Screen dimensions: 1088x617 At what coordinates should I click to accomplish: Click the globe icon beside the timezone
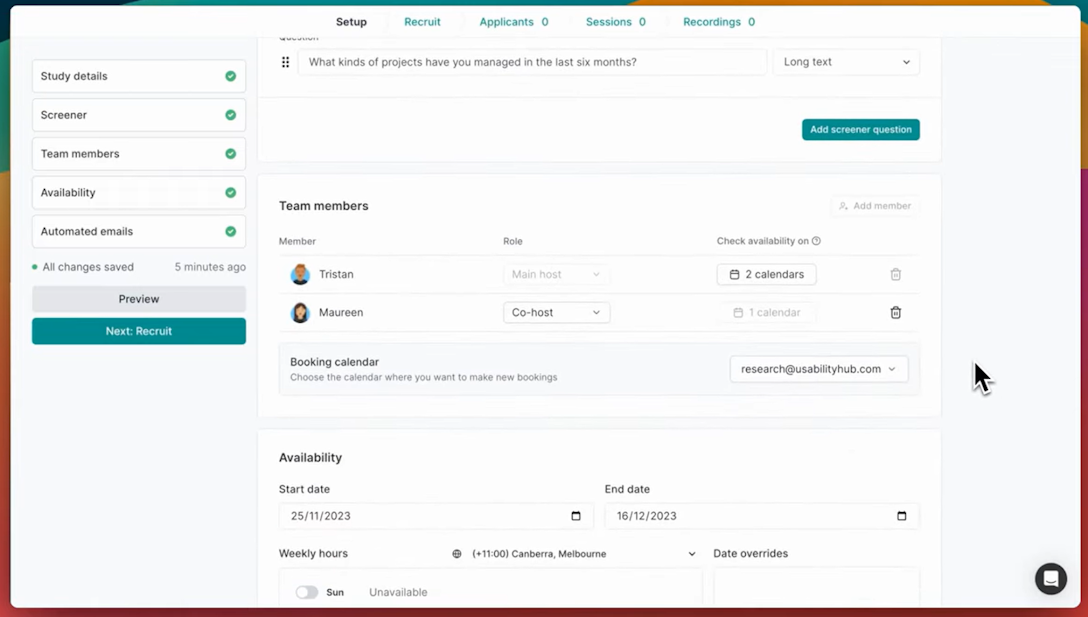[457, 553]
